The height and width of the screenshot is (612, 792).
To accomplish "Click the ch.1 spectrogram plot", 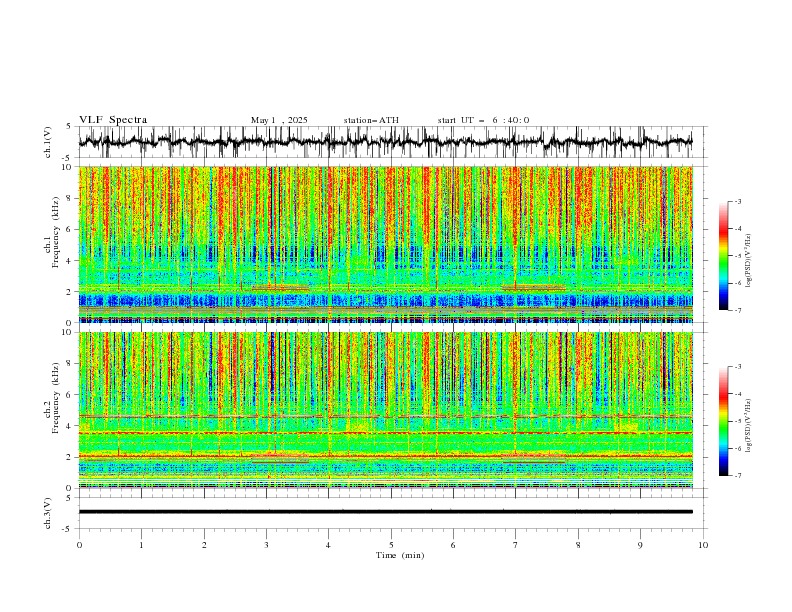I will pos(386,244).
